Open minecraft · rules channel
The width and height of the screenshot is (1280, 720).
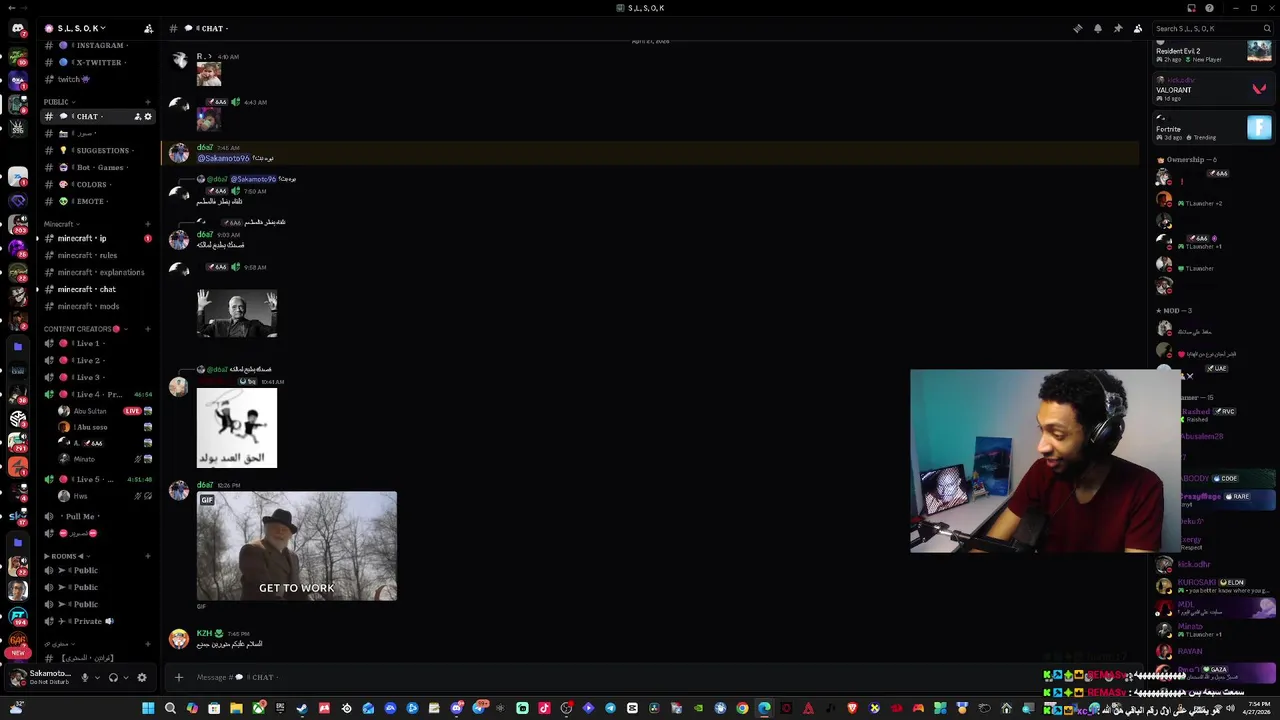click(x=98, y=255)
